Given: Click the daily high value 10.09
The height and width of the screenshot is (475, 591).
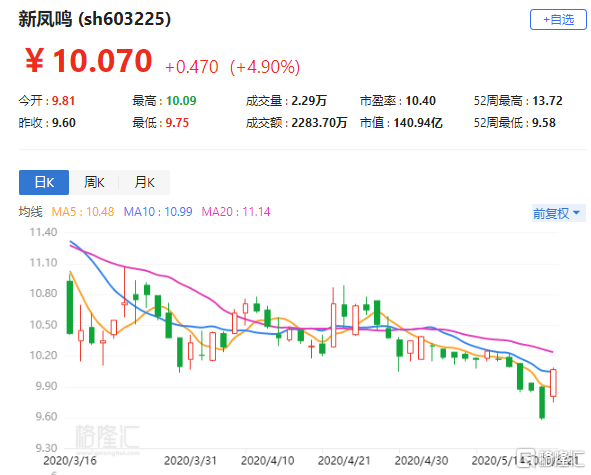Looking at the screenshot, I should [x=181, y=101].
